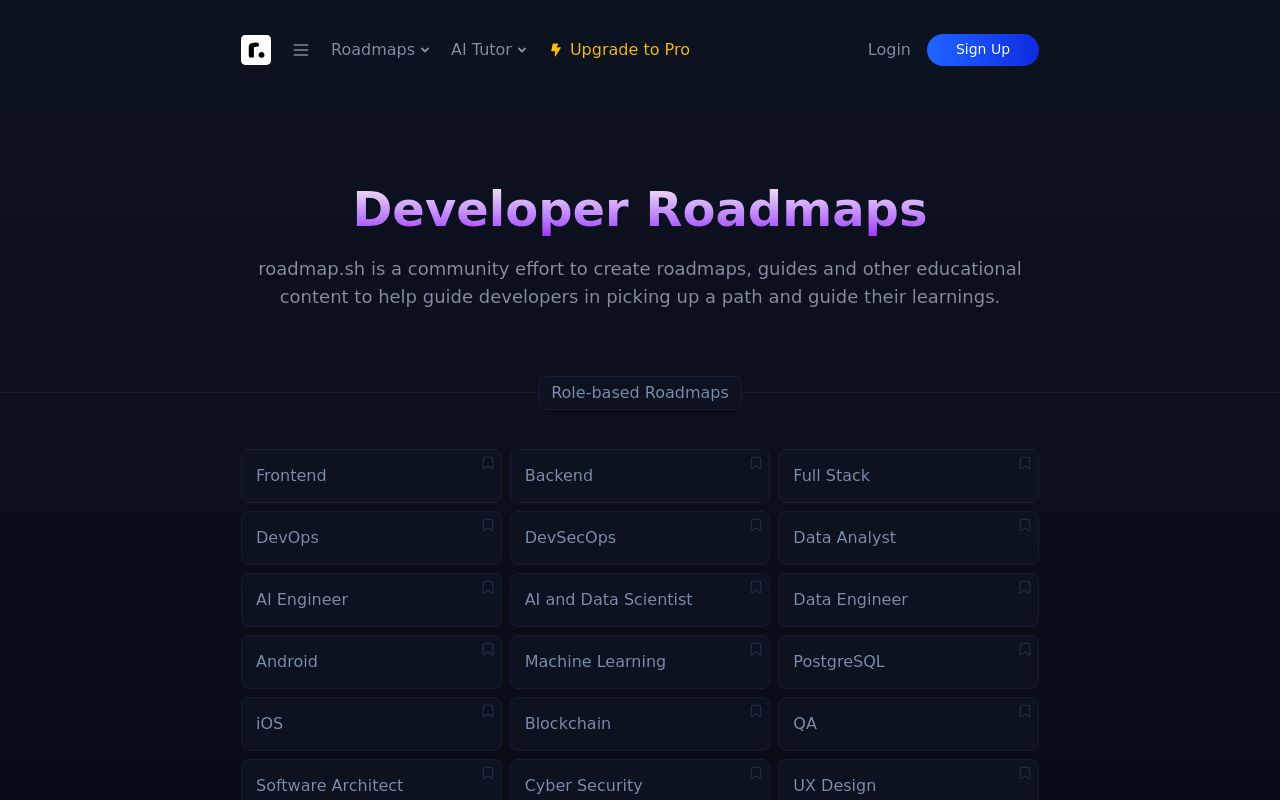Bookmark the Backend roadmap
1280x800 pixels.
click(x=756, y=463)
